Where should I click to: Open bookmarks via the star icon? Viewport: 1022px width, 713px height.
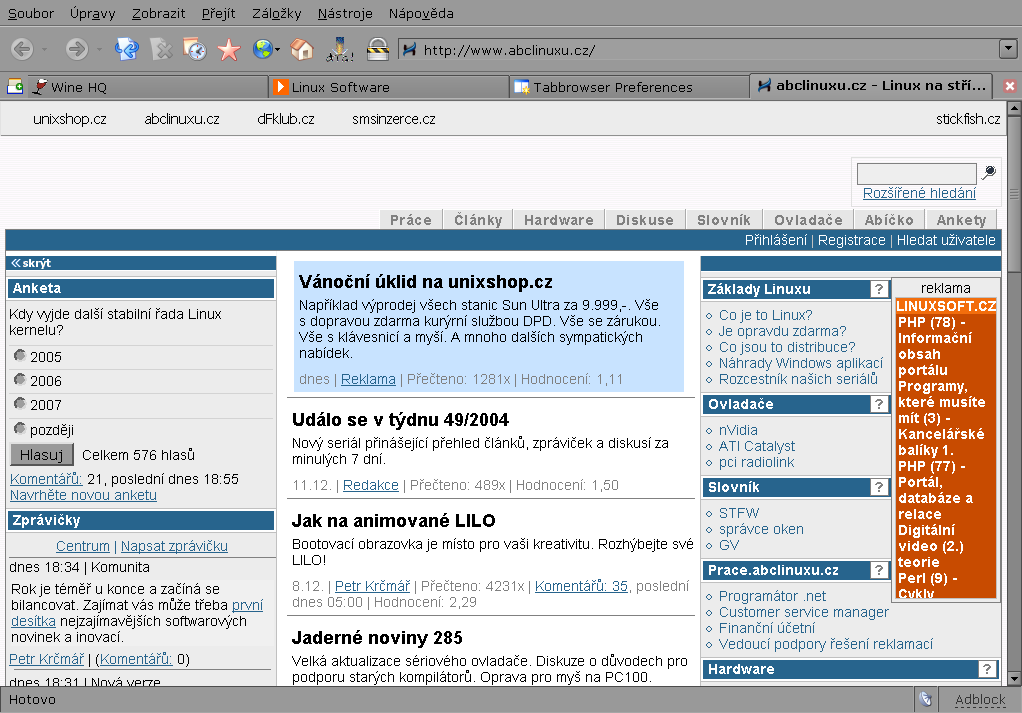229,50
